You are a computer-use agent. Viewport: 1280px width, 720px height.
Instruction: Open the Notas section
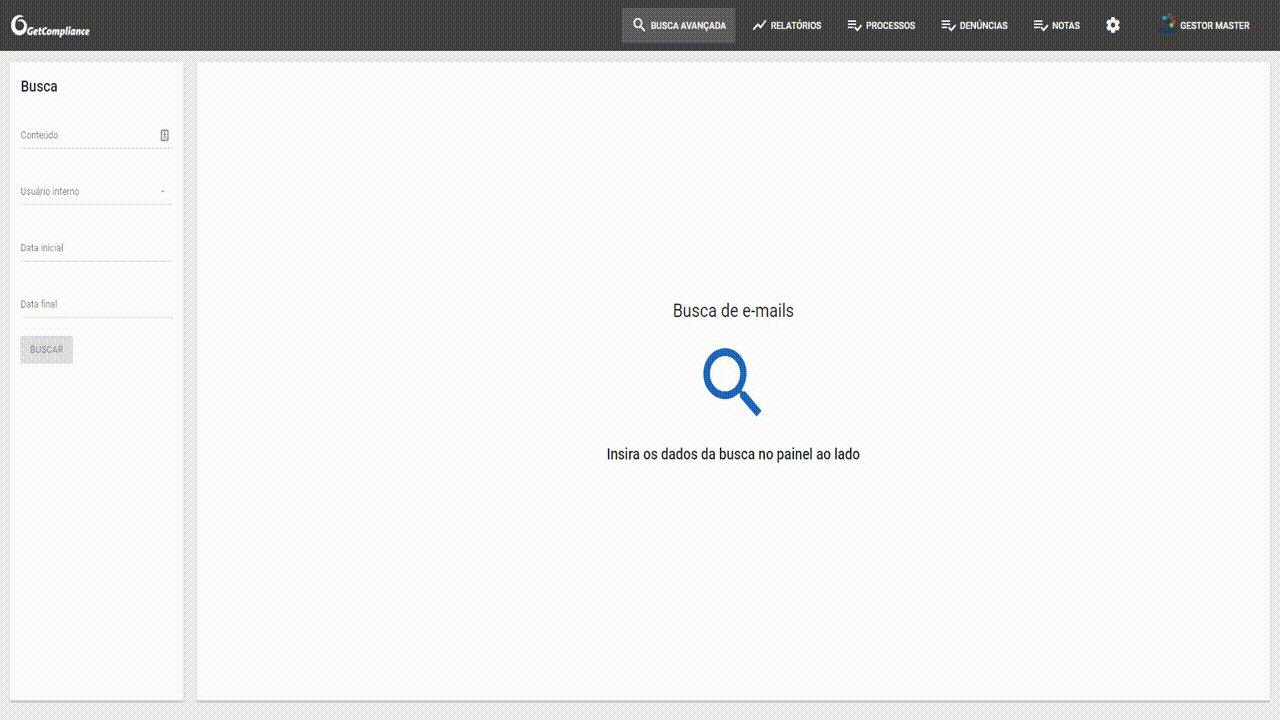(1065, 26)
